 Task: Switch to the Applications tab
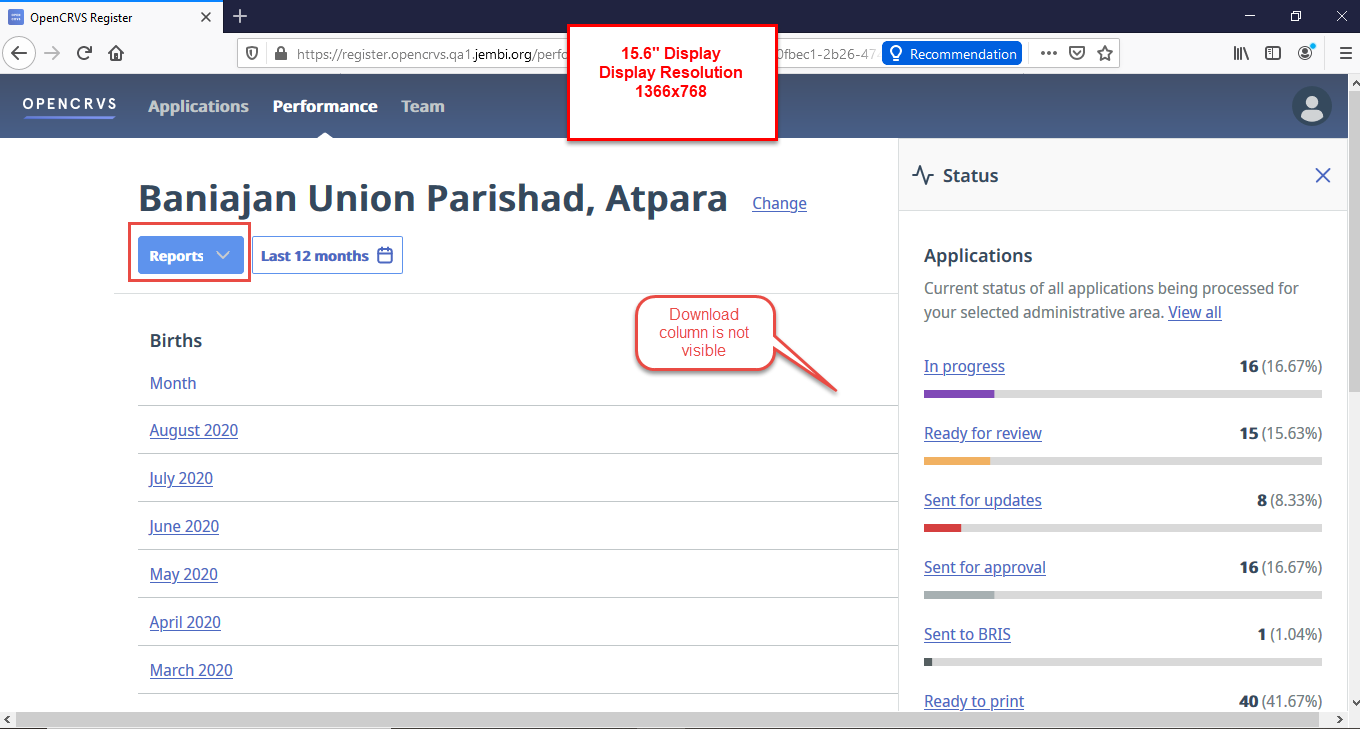coord(198,106)
